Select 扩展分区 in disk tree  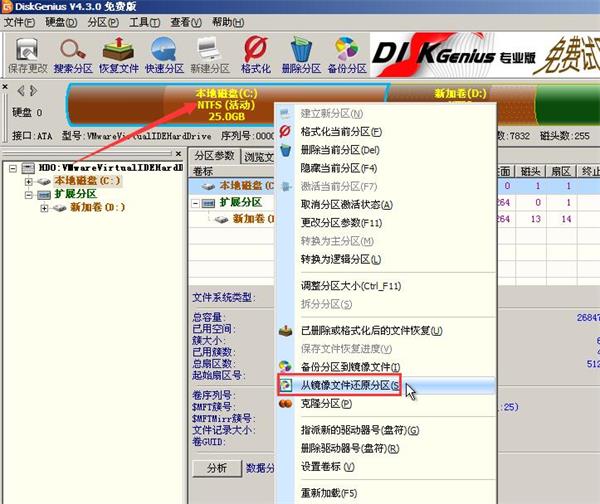coord(75,194)
